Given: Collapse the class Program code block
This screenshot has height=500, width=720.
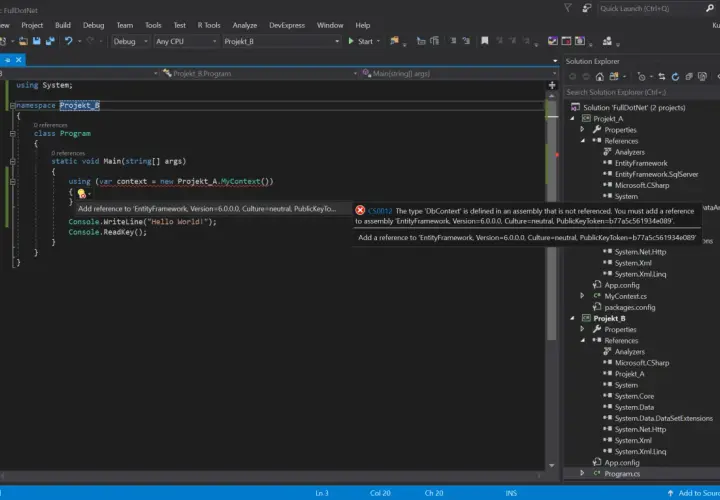Looking at the screenshot, I should (13, 134).
